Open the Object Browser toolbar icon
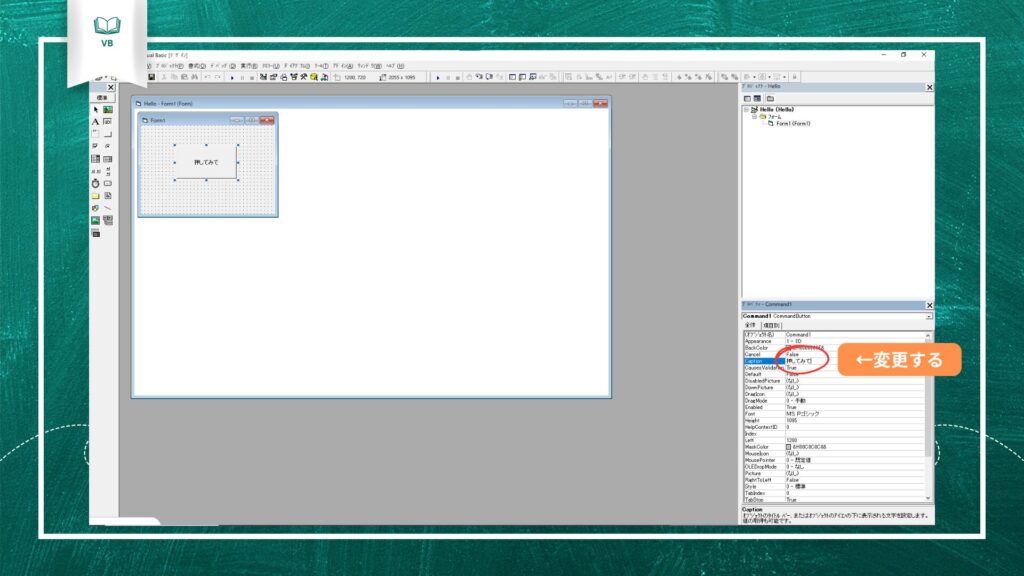 click(x=293, y=77)
